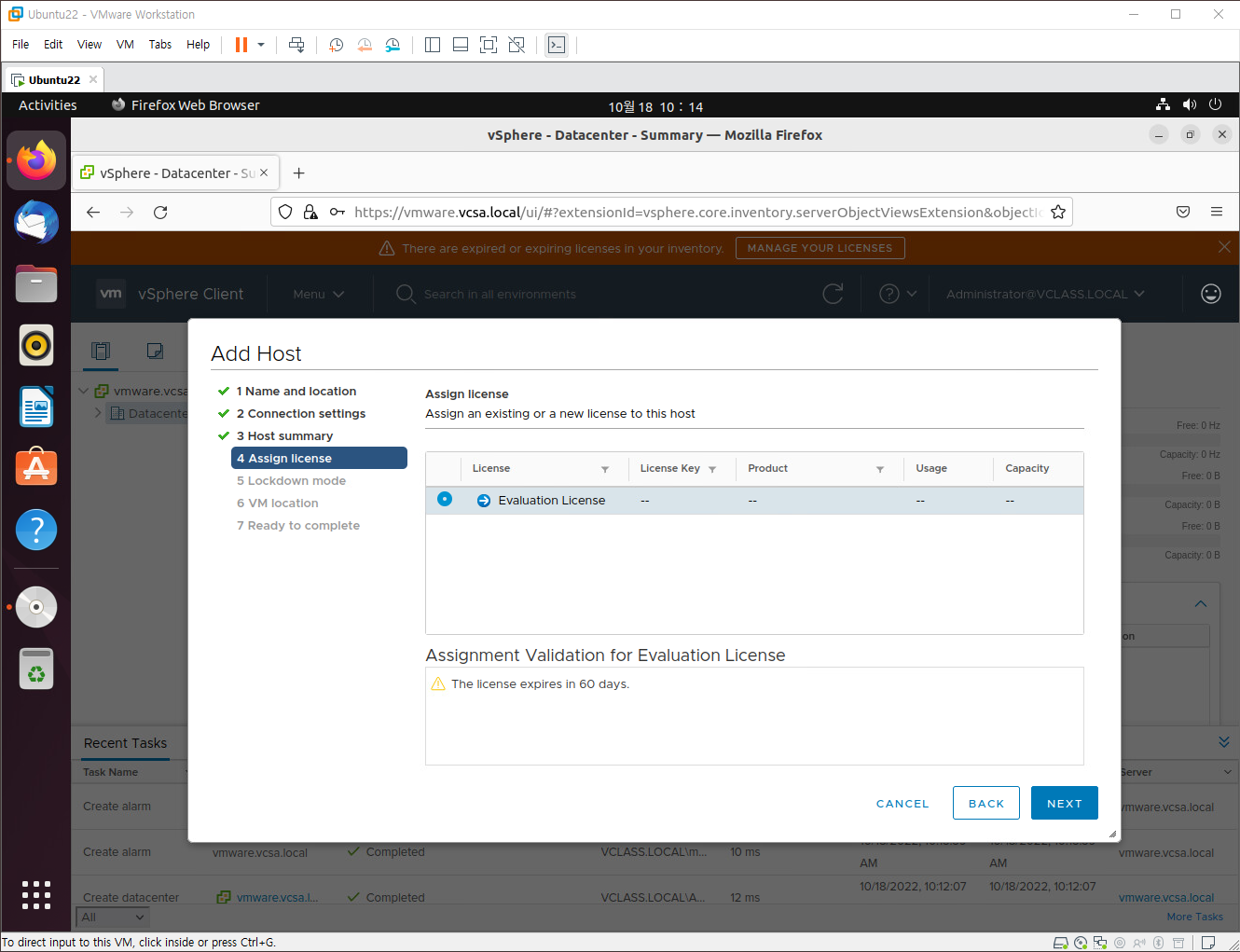This screenshot has height=952, width=1240.
Task: Dismiss the license warning banner
Action: 1224,246
